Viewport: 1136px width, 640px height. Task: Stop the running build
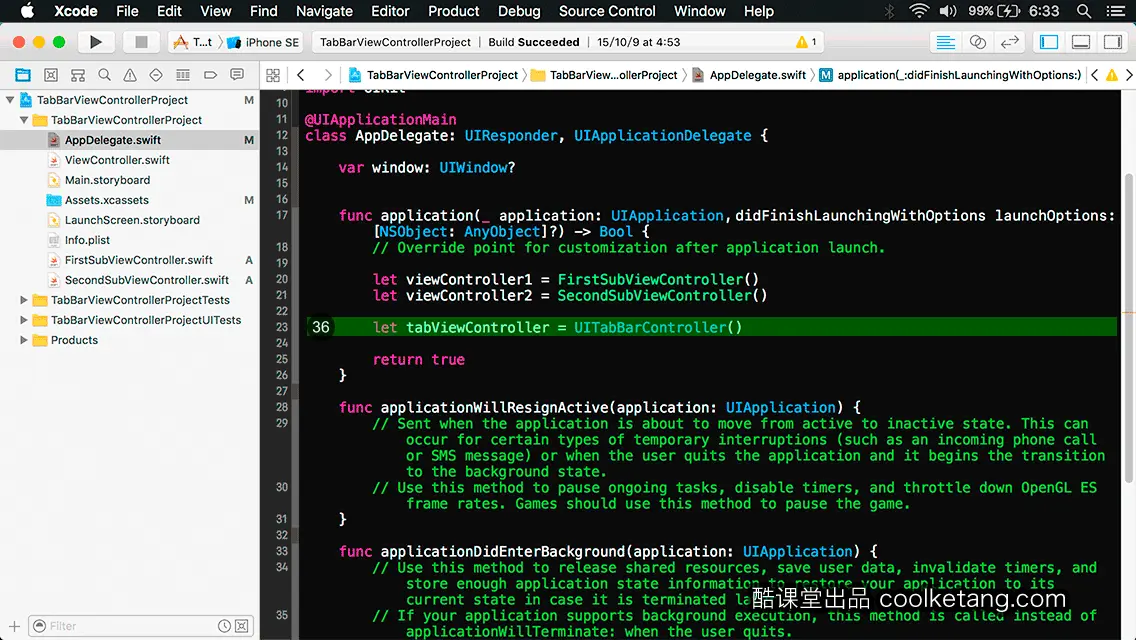tap(141, 42)
